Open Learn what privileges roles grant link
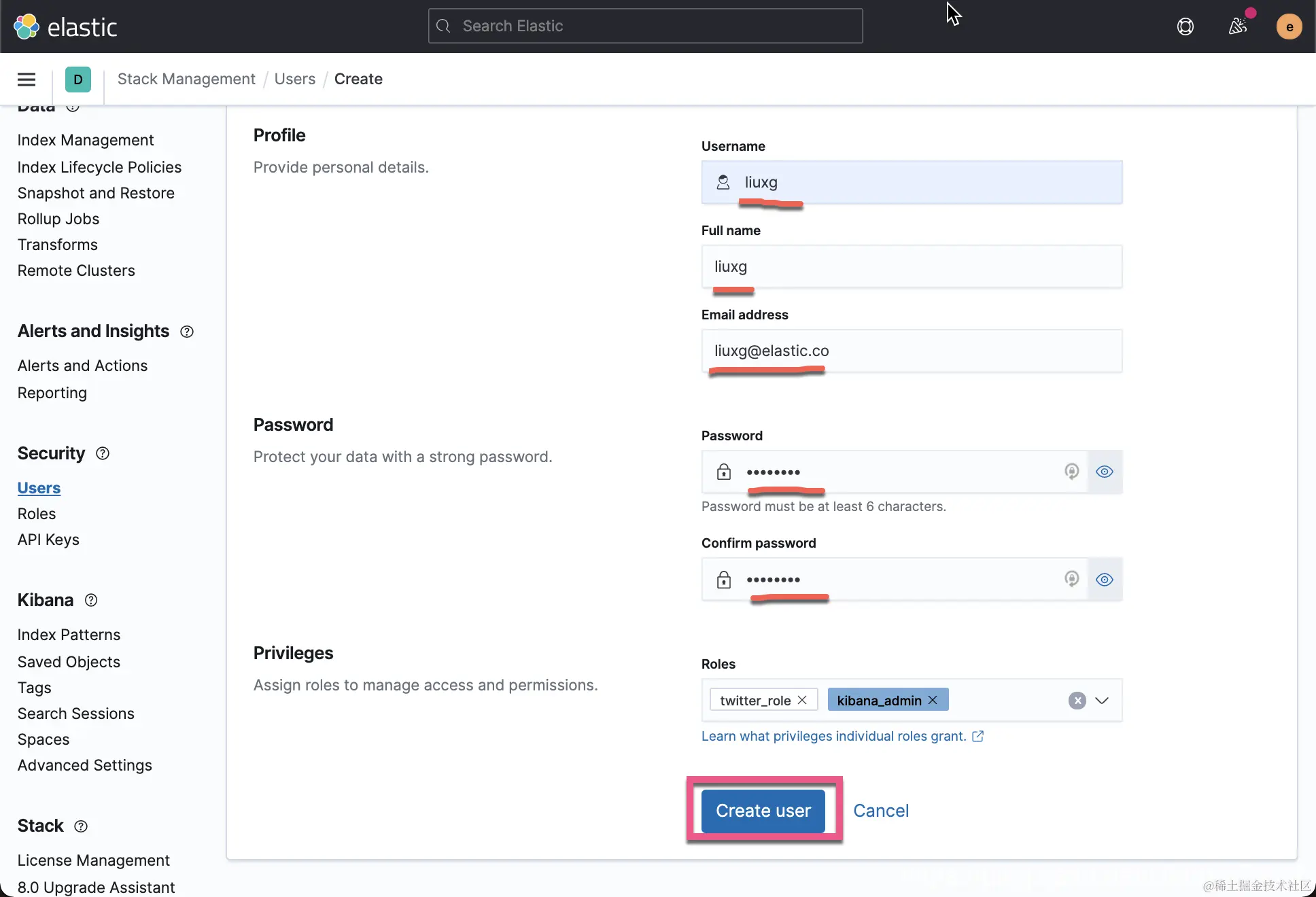Image resolution: width=1316 pixels, height=897 pixels. 834,736
